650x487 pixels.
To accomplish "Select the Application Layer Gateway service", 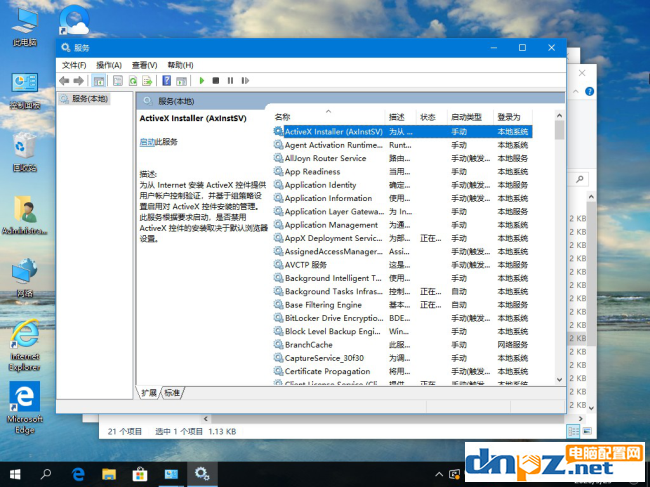I will 403,211.
